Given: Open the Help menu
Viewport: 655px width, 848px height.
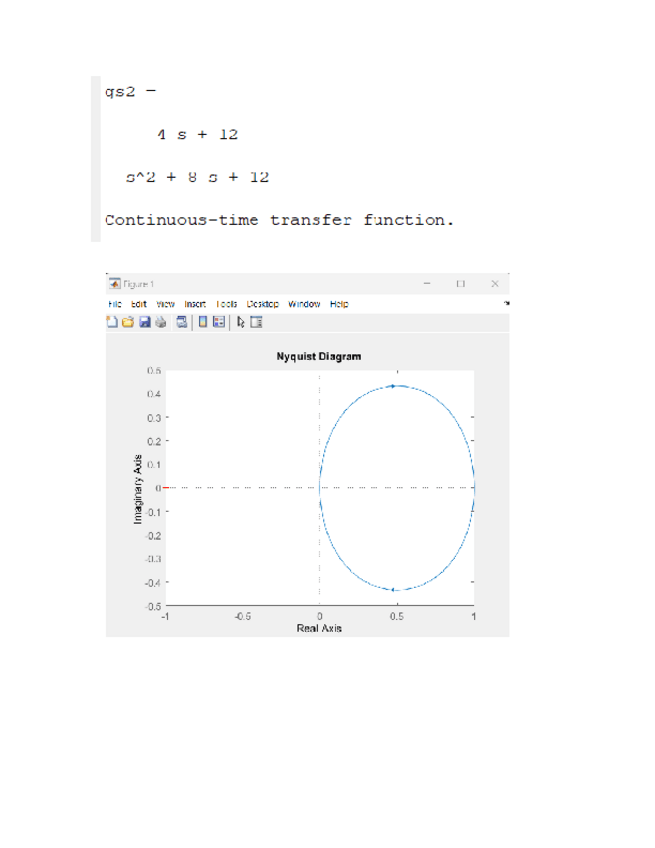Looking at the screenshot, I should click(x=339, y=304).
